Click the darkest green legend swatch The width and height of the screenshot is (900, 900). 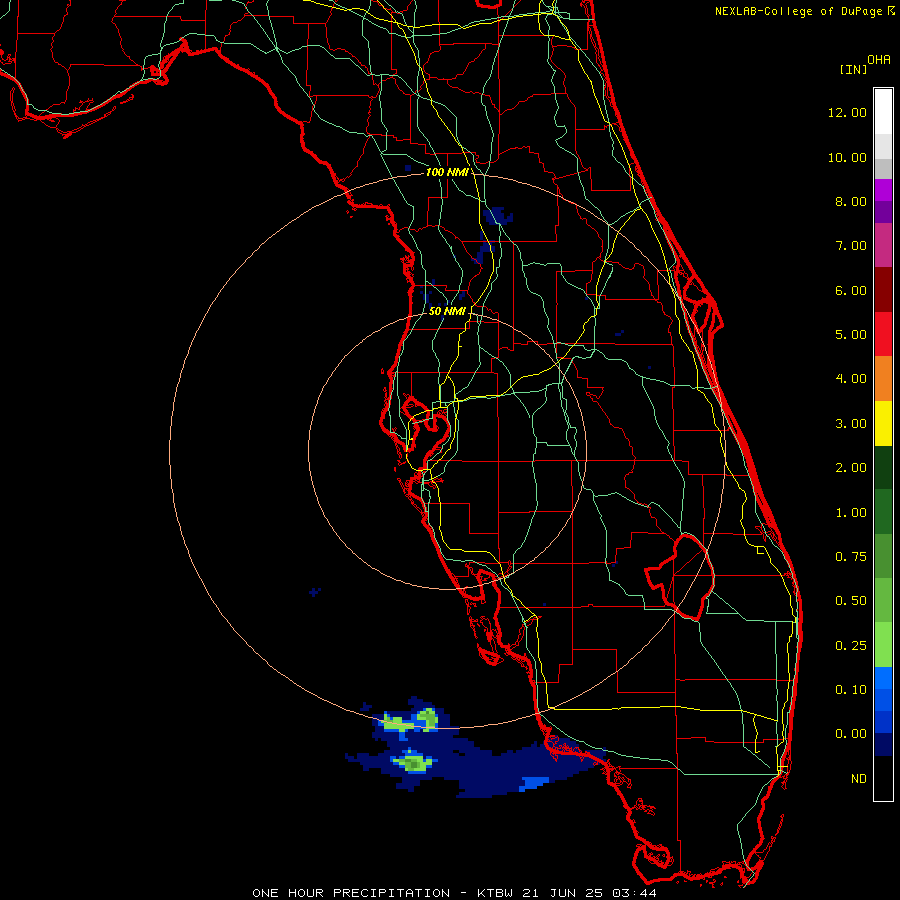pyautogui.click(x=883, y=467)
